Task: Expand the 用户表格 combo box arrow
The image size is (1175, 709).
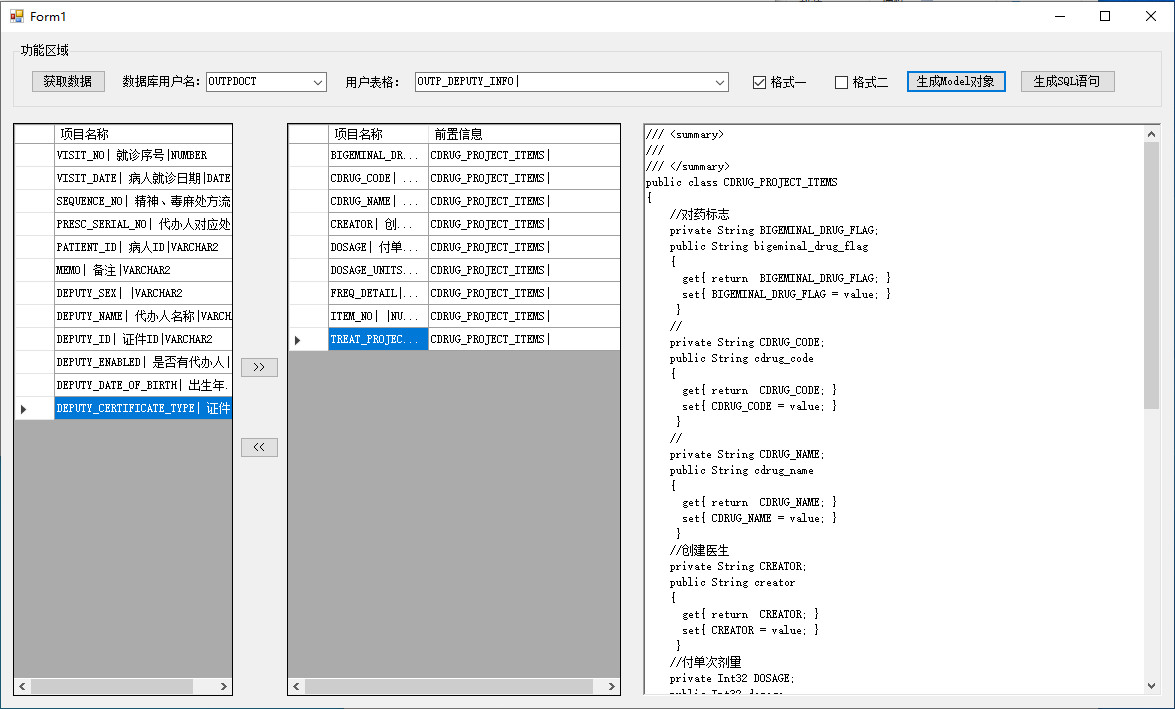Action: pos(719,82)
